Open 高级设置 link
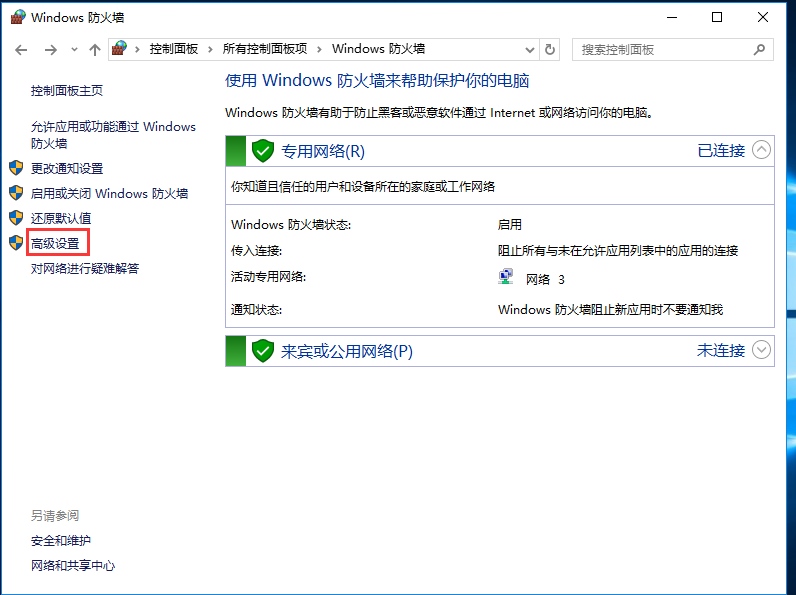The height and width of the screenshot is (595, 796). pos(55,244)
